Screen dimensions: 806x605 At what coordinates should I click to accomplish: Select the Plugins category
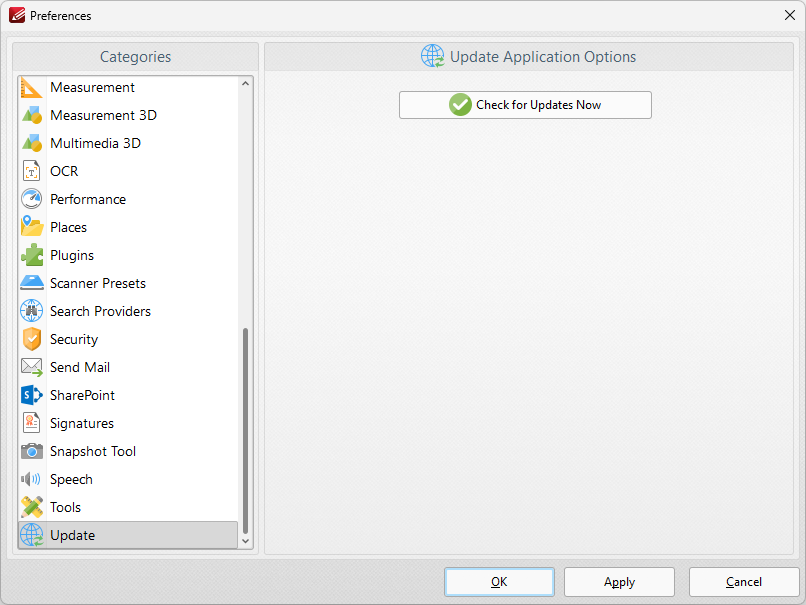tap(128, 255)
